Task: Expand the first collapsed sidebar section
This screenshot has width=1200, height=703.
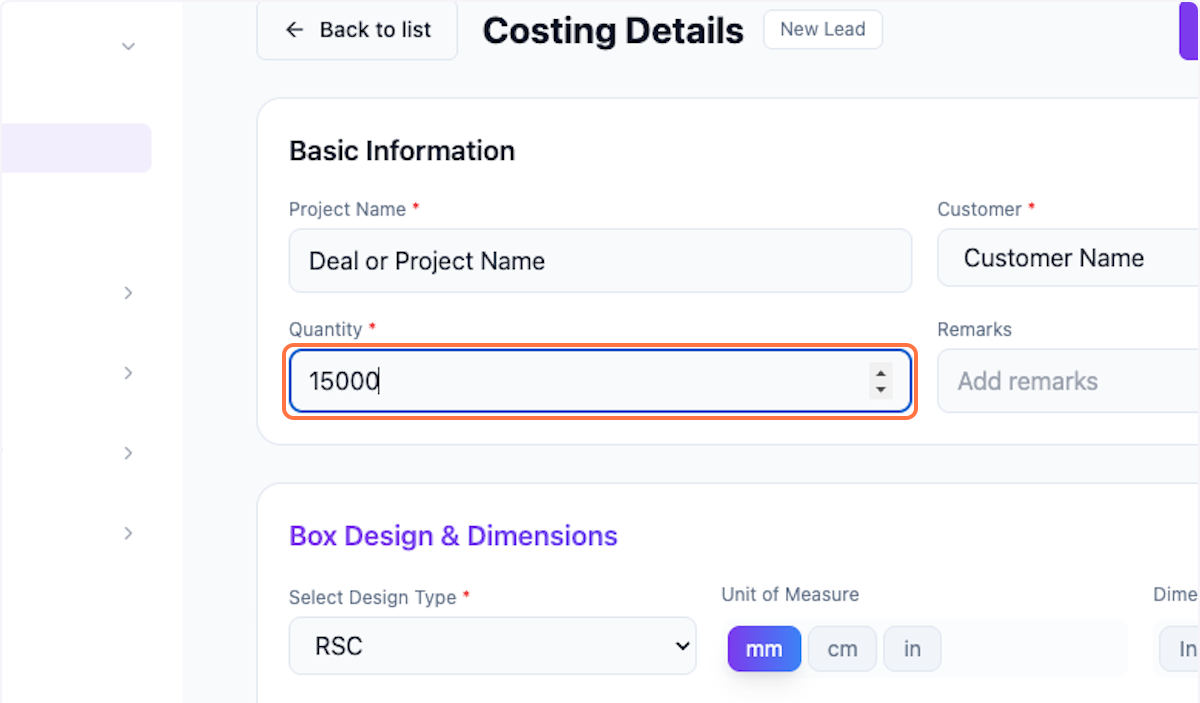Action: click(x=128, y=292)
